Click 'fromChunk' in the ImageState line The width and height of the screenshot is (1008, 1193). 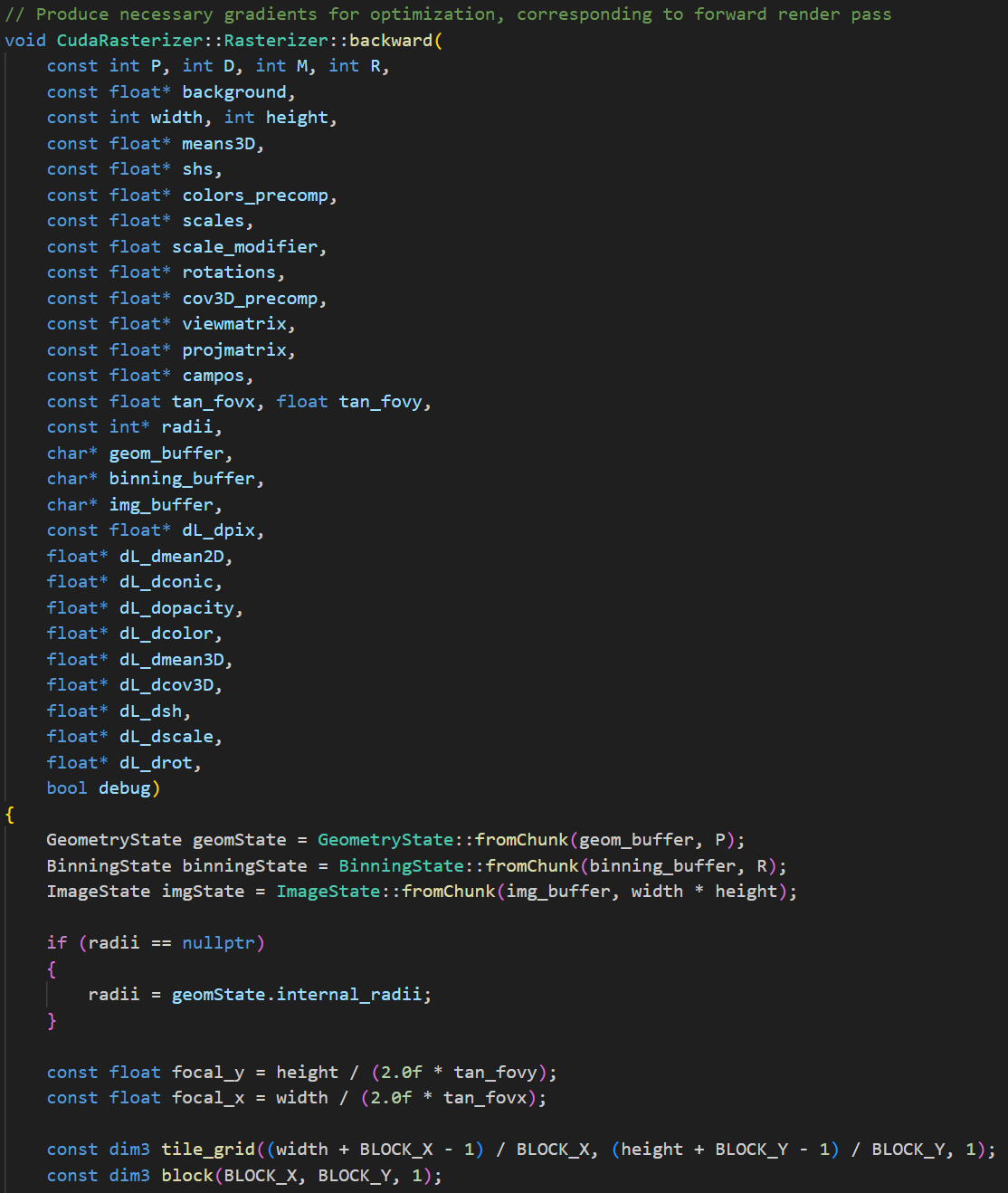point(449,892)
